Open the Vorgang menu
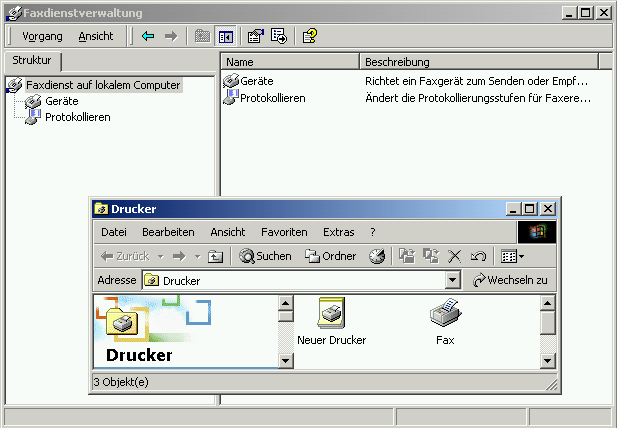617x428 pixels. (42, 37)
